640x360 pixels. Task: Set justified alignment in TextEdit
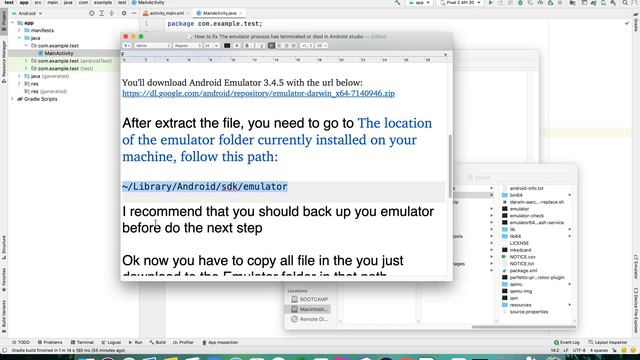(x=293, y=46)
